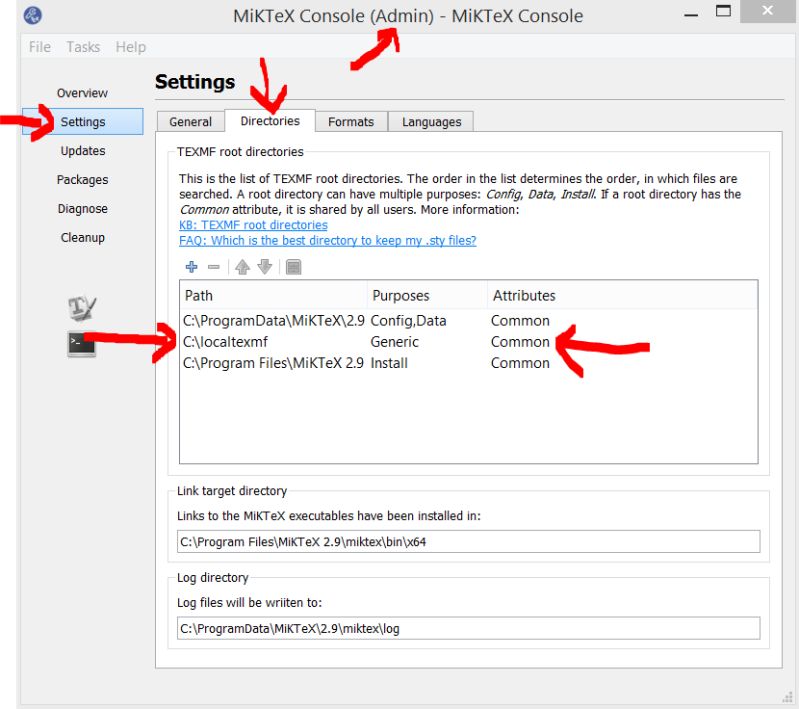Click the add root directory plus icon
The width and height of the screenshot is (799, 709).
tap(192, 267)
